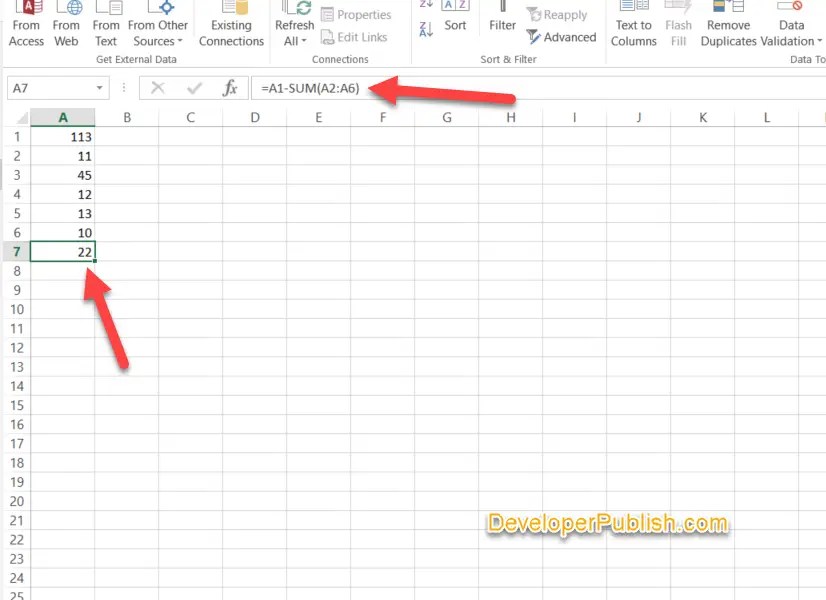This screenshot has width=826, height=600.
Task: Select row 16 header
Action: point(17,425)
